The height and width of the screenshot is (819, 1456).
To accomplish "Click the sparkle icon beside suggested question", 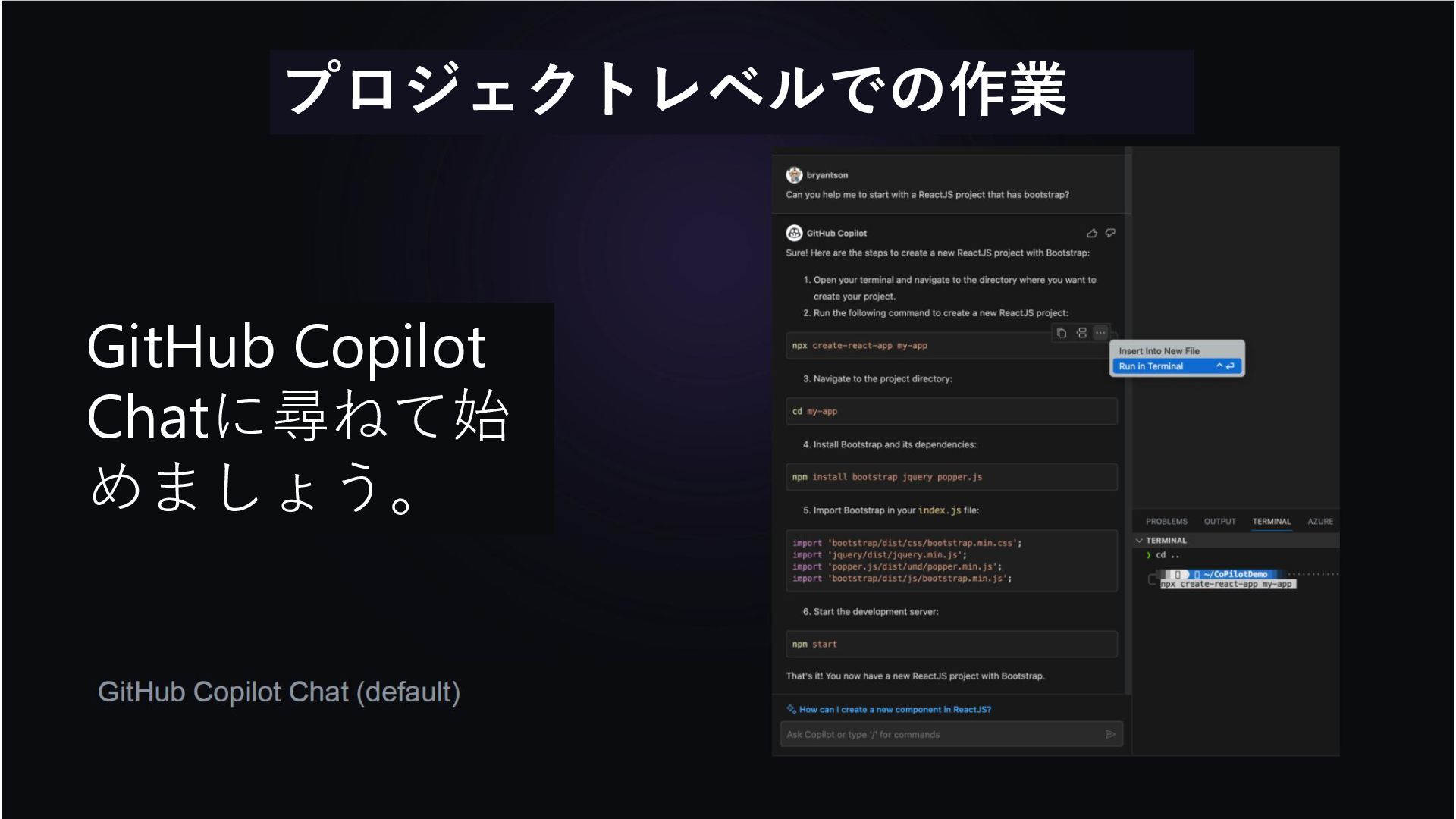I will pyautogui.click(x=792, y=710).
